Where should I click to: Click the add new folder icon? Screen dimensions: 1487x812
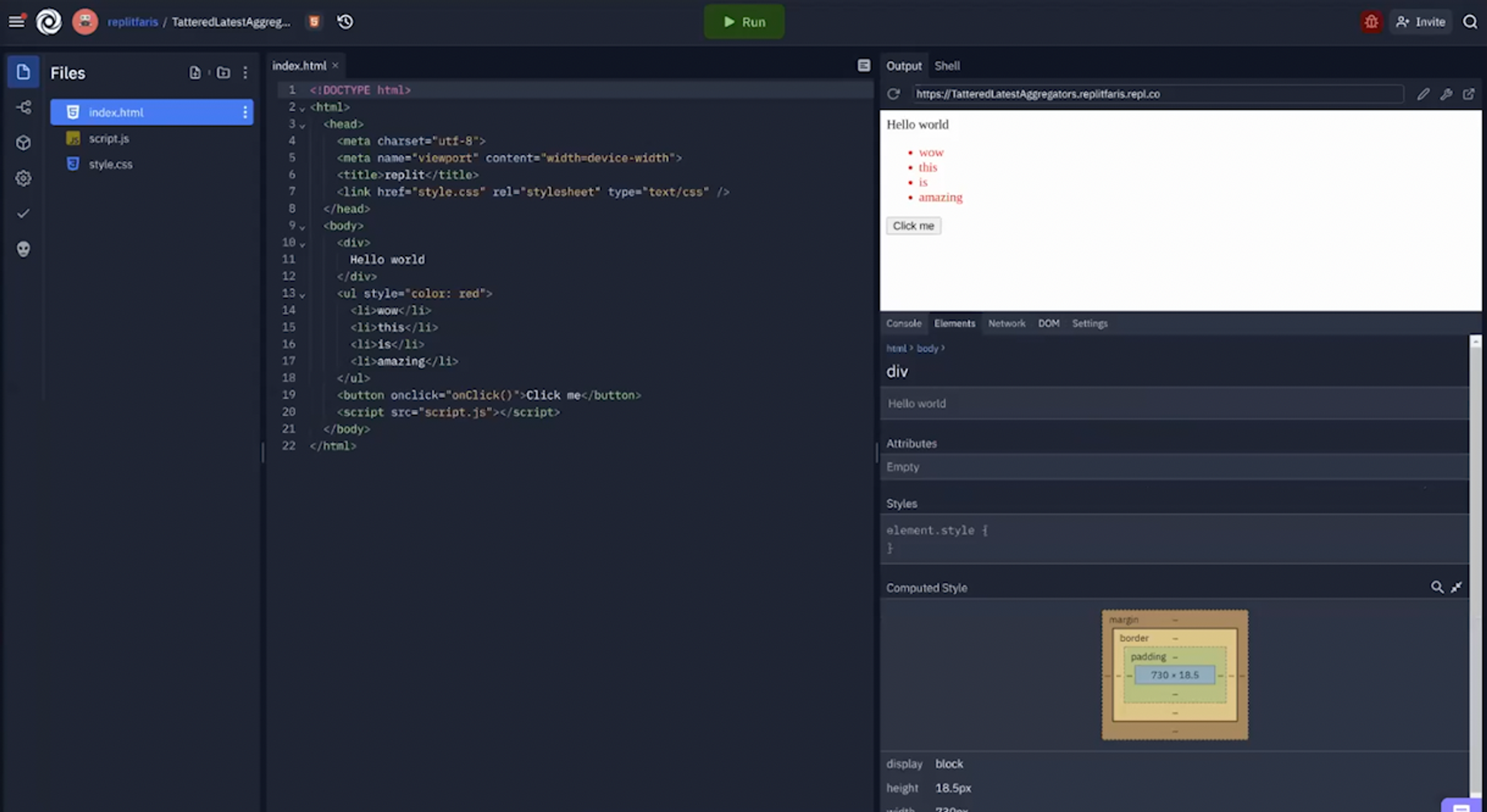click(223, 73)
